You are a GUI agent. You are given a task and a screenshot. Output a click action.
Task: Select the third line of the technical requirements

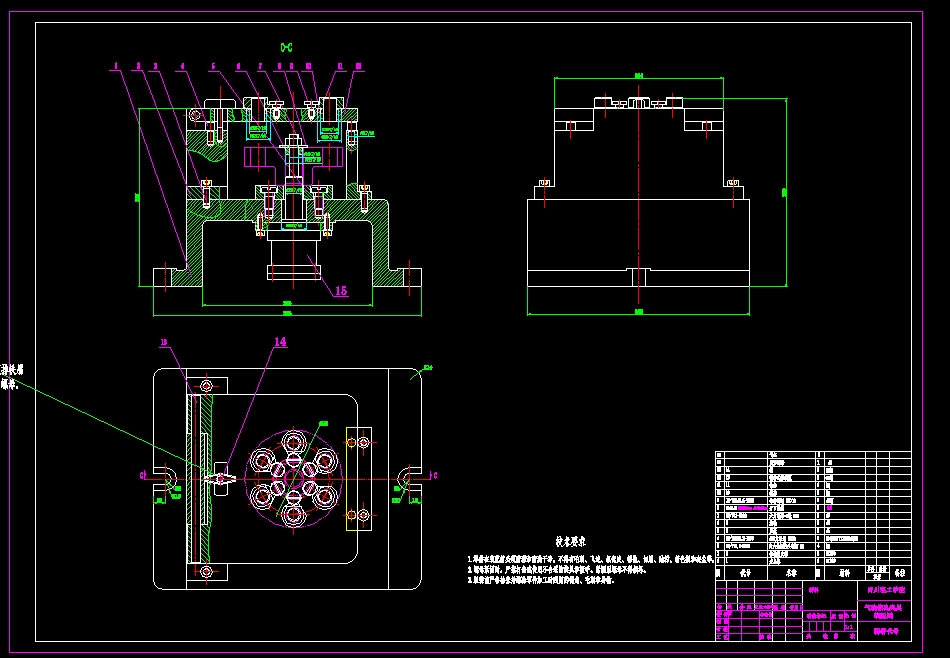pyautogui.click(x=541, y=580)
